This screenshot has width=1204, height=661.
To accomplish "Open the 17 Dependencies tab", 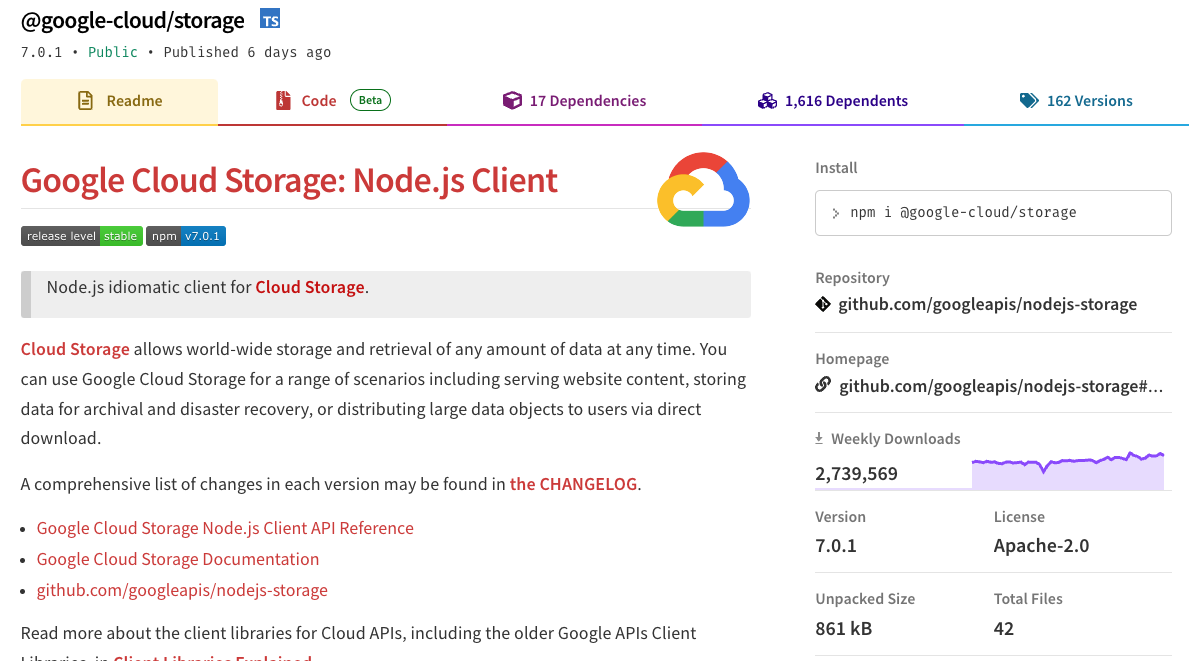I will click(574, 101).
